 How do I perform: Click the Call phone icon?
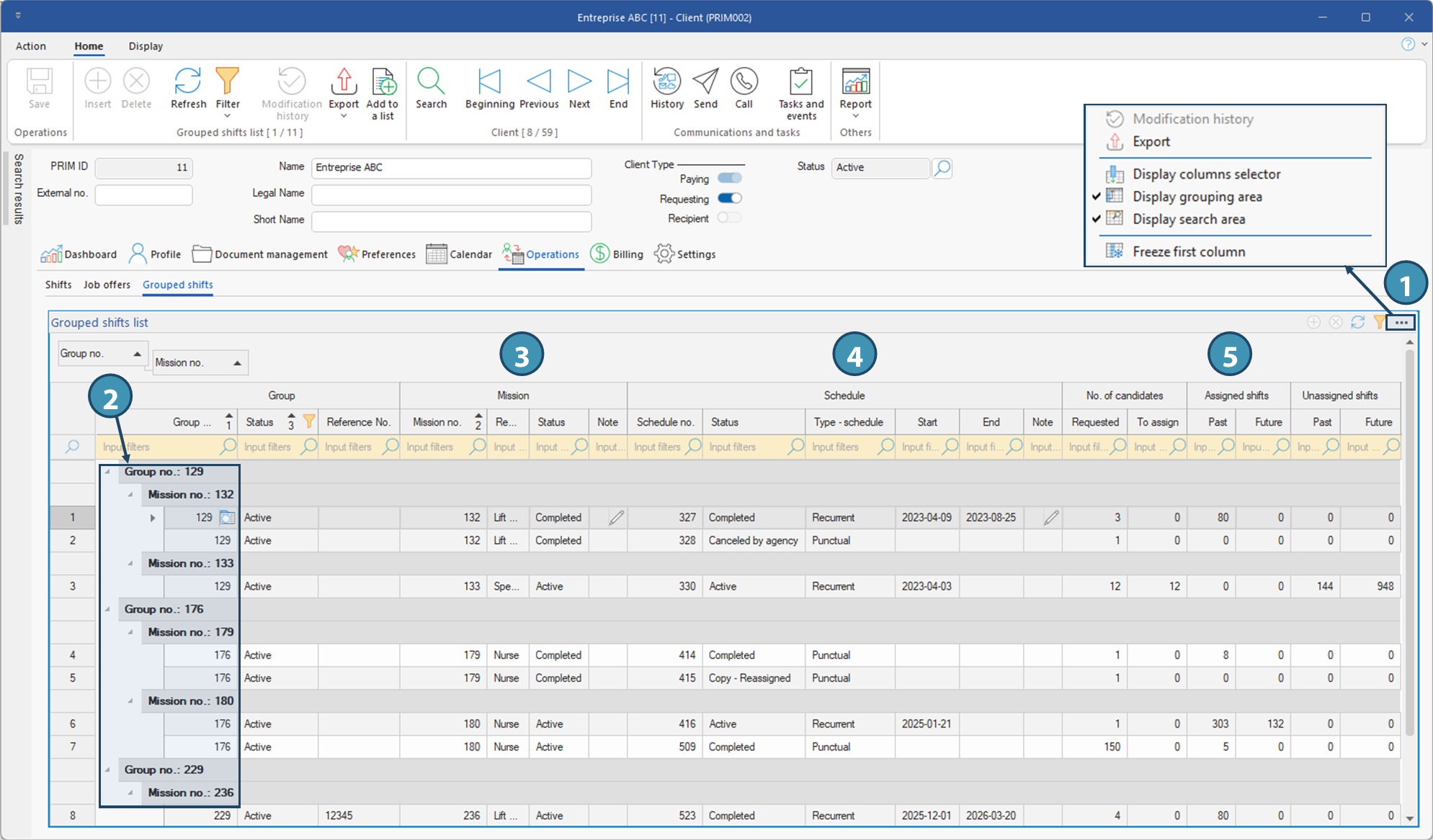(744, 81)
